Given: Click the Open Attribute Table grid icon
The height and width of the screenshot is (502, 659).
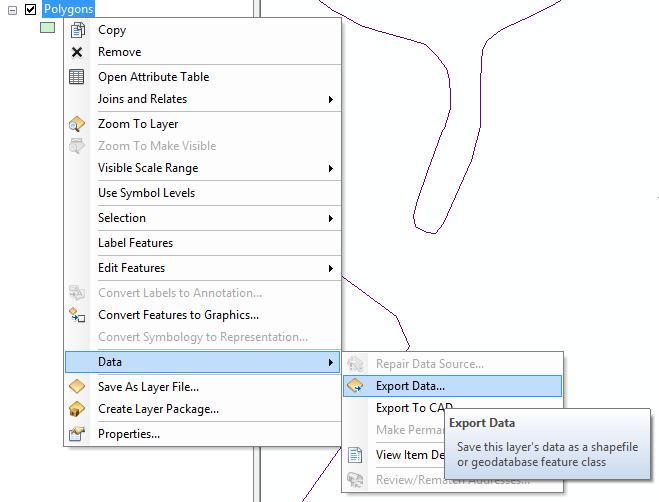Looking at the screenshot, I should point(77,77).
